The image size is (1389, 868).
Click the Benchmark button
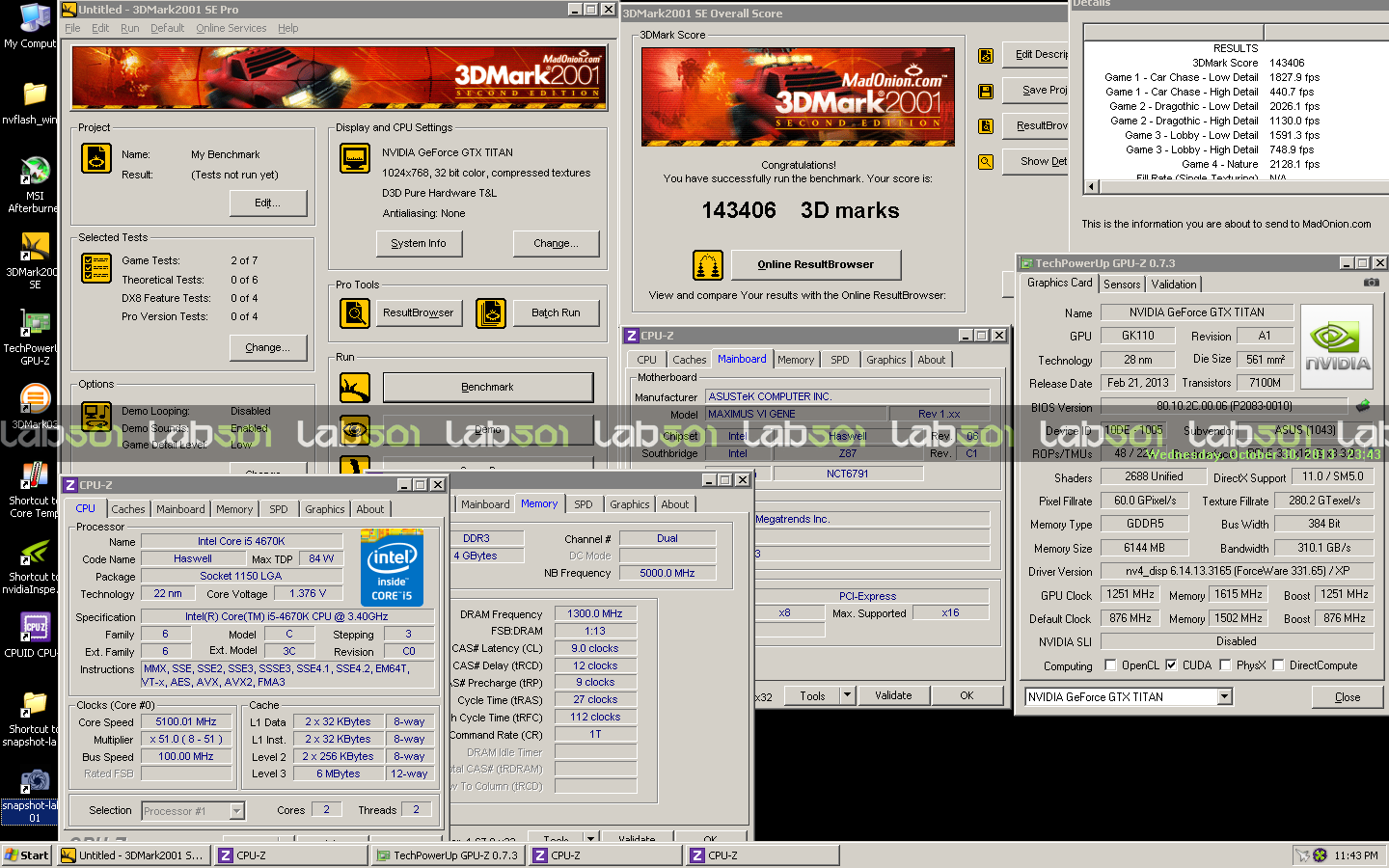pos(488,388)
